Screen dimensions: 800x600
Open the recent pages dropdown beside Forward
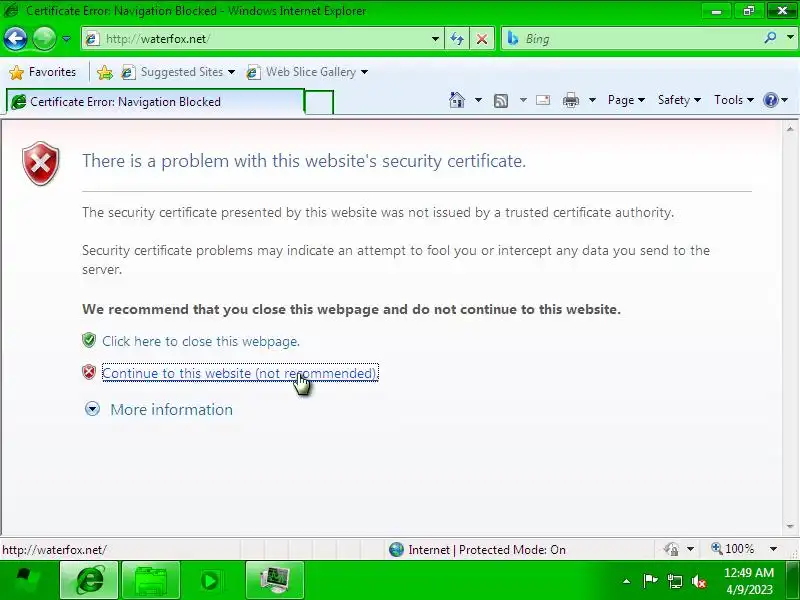(66, 39)
